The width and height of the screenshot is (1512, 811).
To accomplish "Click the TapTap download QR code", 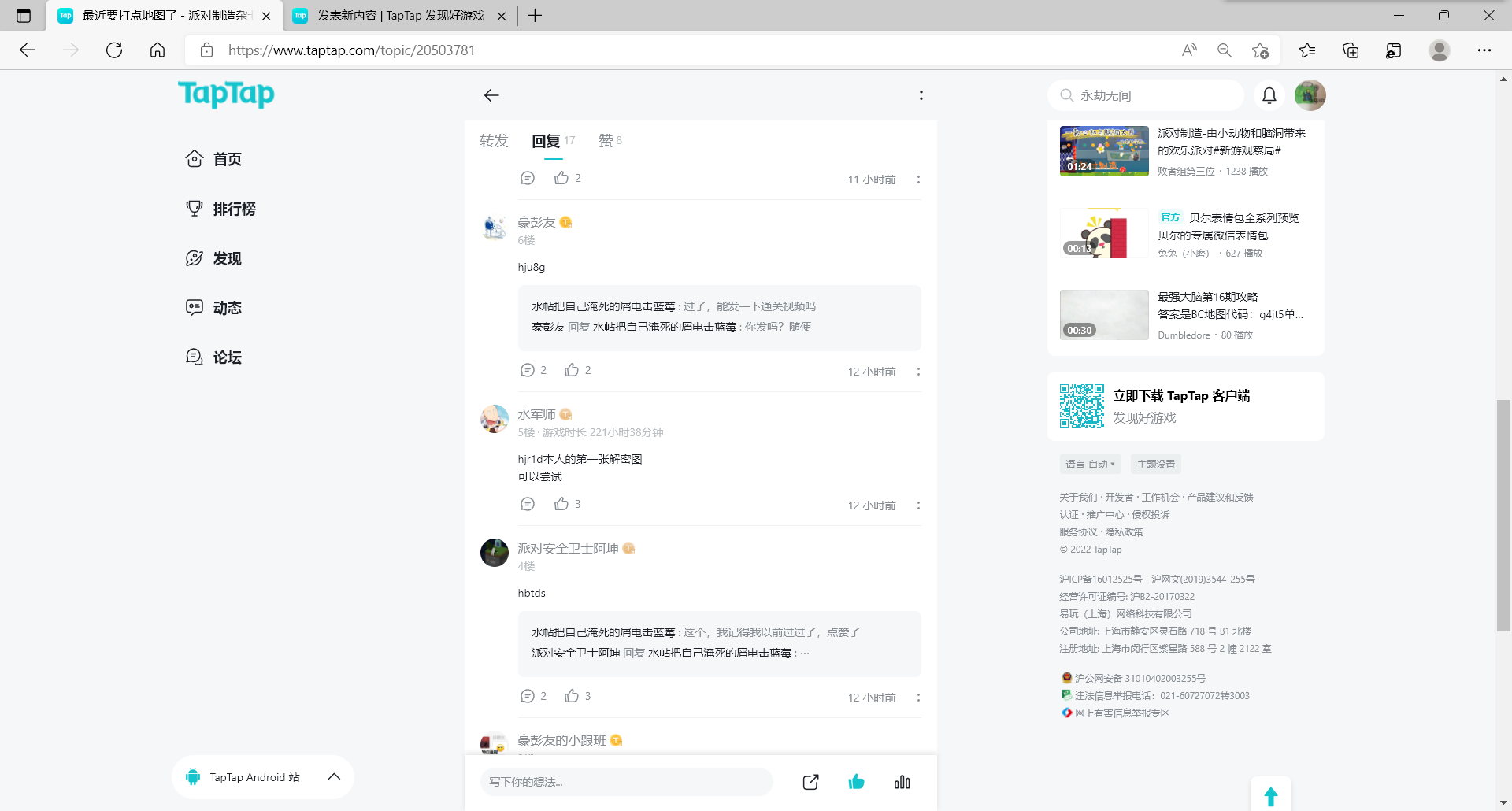I will coord(1082,406).
